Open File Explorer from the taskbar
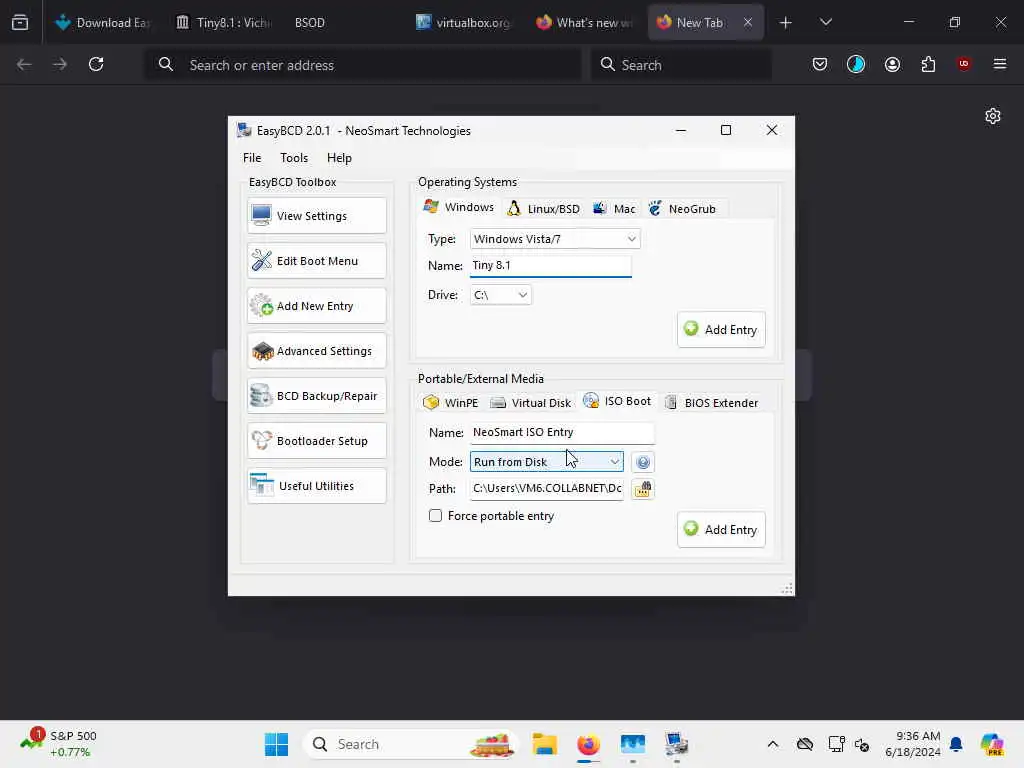 544,744
